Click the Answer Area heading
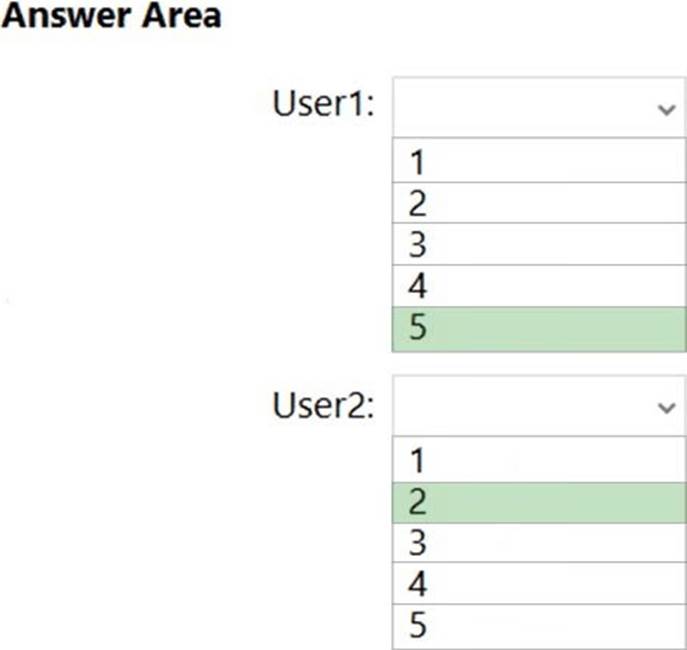Image resolution: width=687 pixels, height=650 pixels. tap(111, 16)
